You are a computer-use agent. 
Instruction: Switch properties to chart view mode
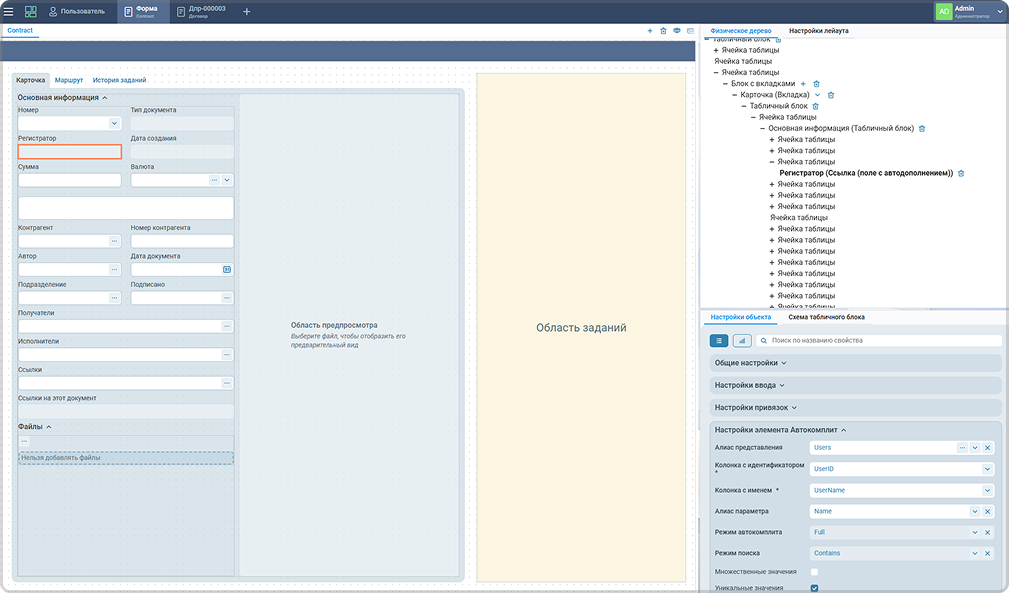tap(742, 341)
